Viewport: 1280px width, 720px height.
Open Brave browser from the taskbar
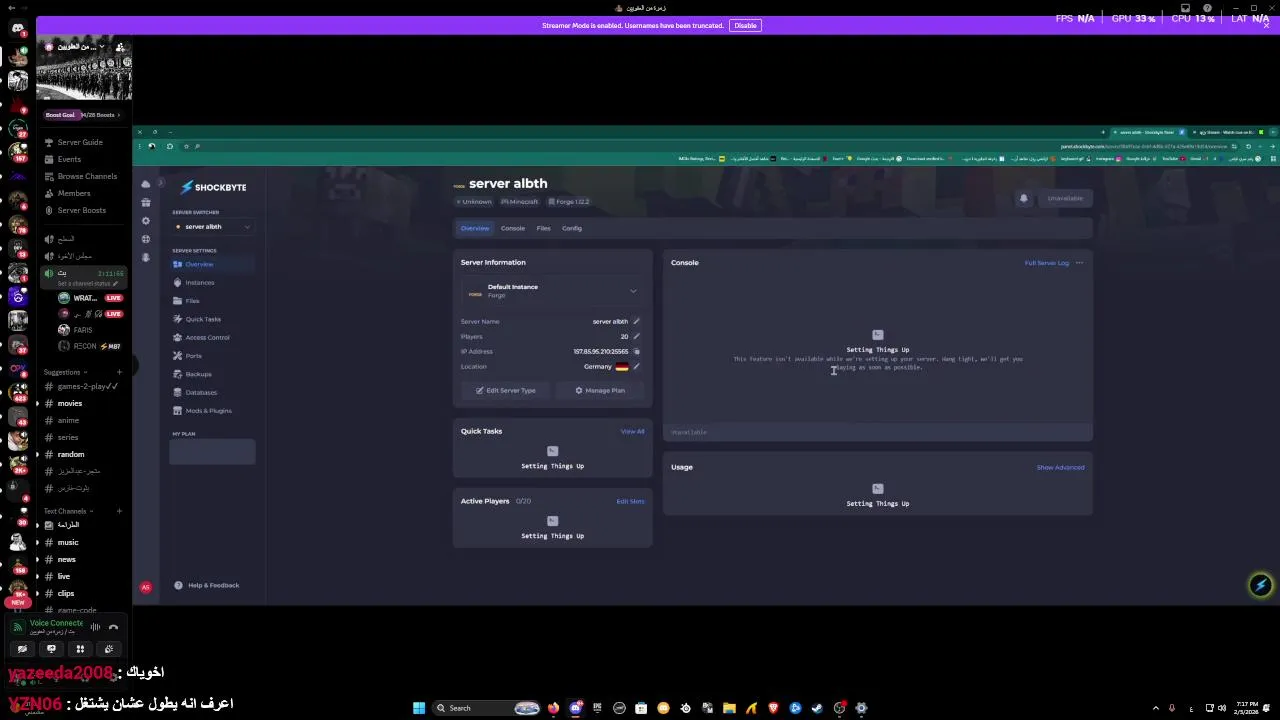pos(773,708)
